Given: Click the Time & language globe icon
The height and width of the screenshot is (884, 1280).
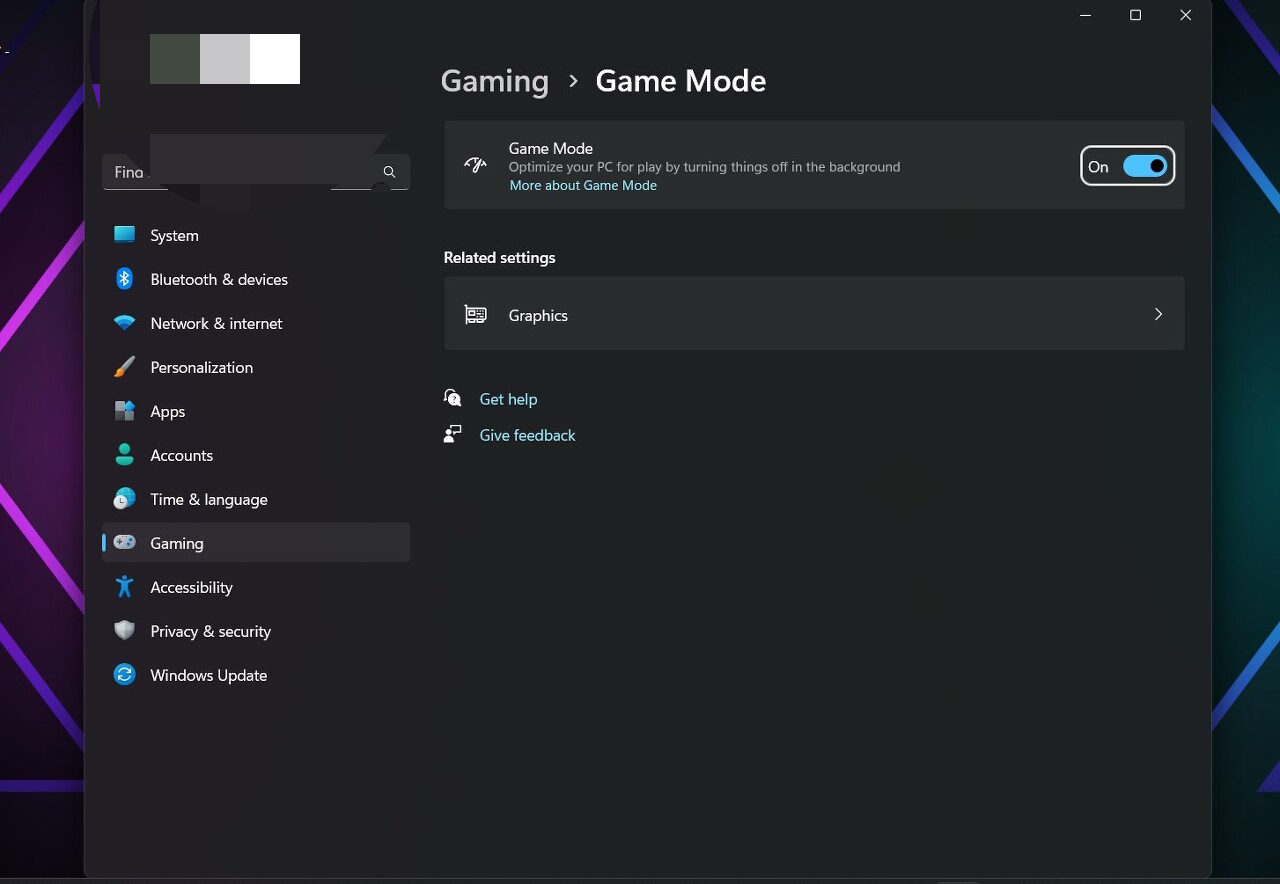Looking at the screenshot, I should point(124,499).
